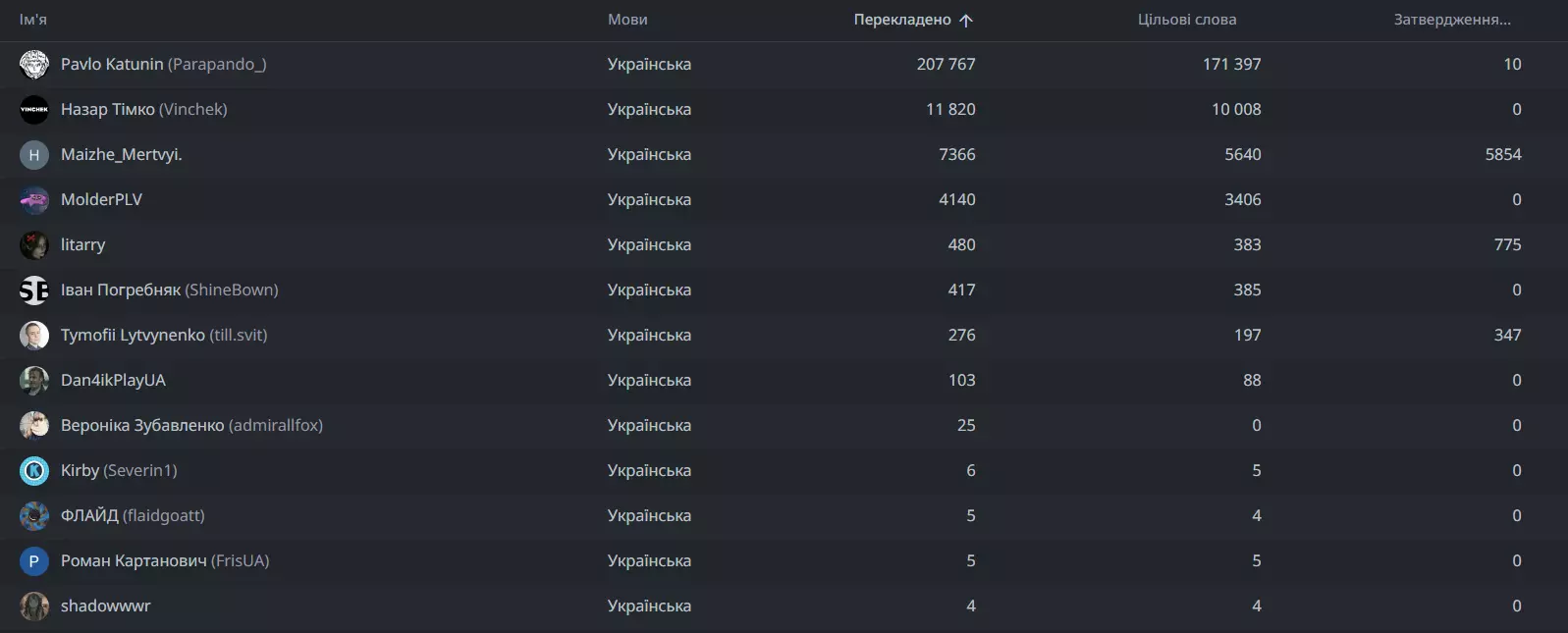Image resolution: width=1568 pixels, height=633 pixels.
Task: Click the ФЛАЙД flaidgoatt avatar
Action: point(34,516)
